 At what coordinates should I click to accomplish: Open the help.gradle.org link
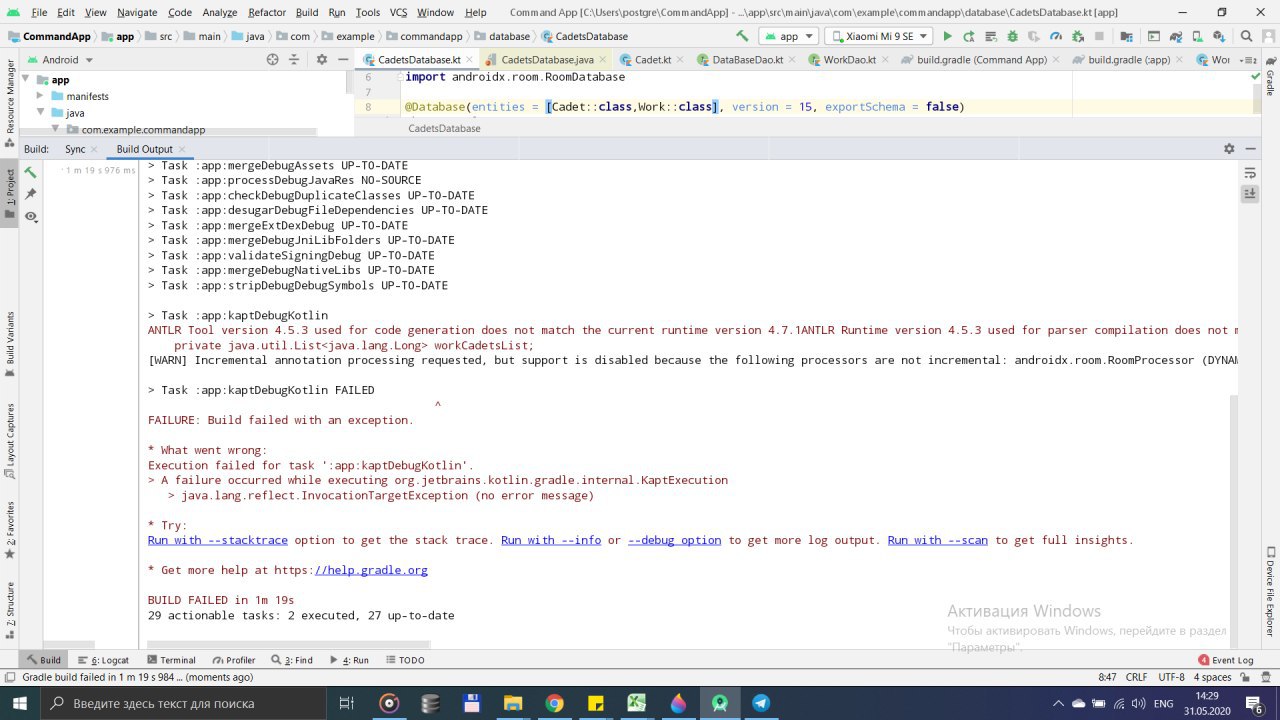point(371,570)
